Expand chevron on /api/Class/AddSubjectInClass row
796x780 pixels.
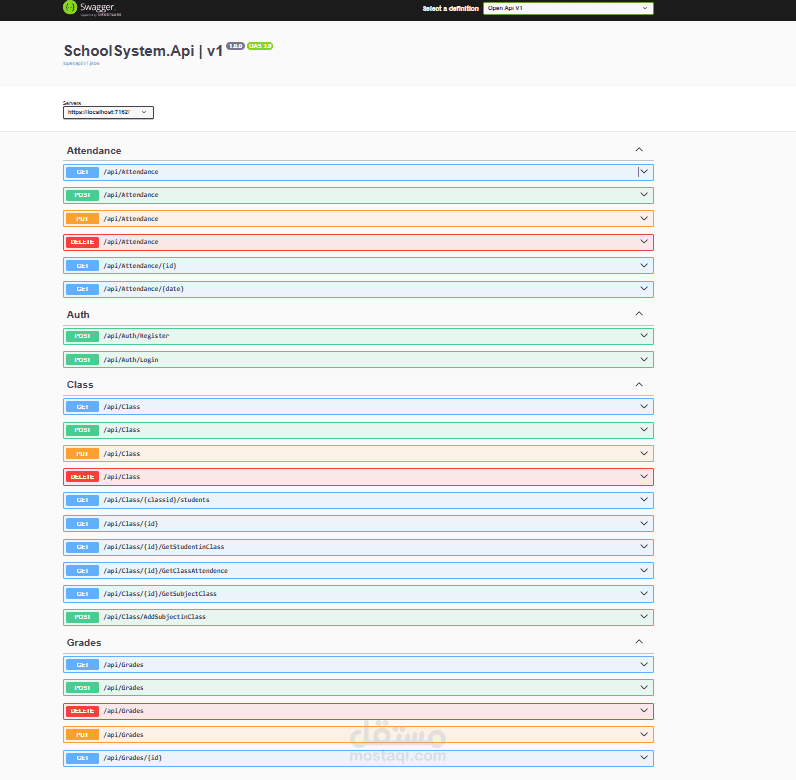(x=644, y=616)
